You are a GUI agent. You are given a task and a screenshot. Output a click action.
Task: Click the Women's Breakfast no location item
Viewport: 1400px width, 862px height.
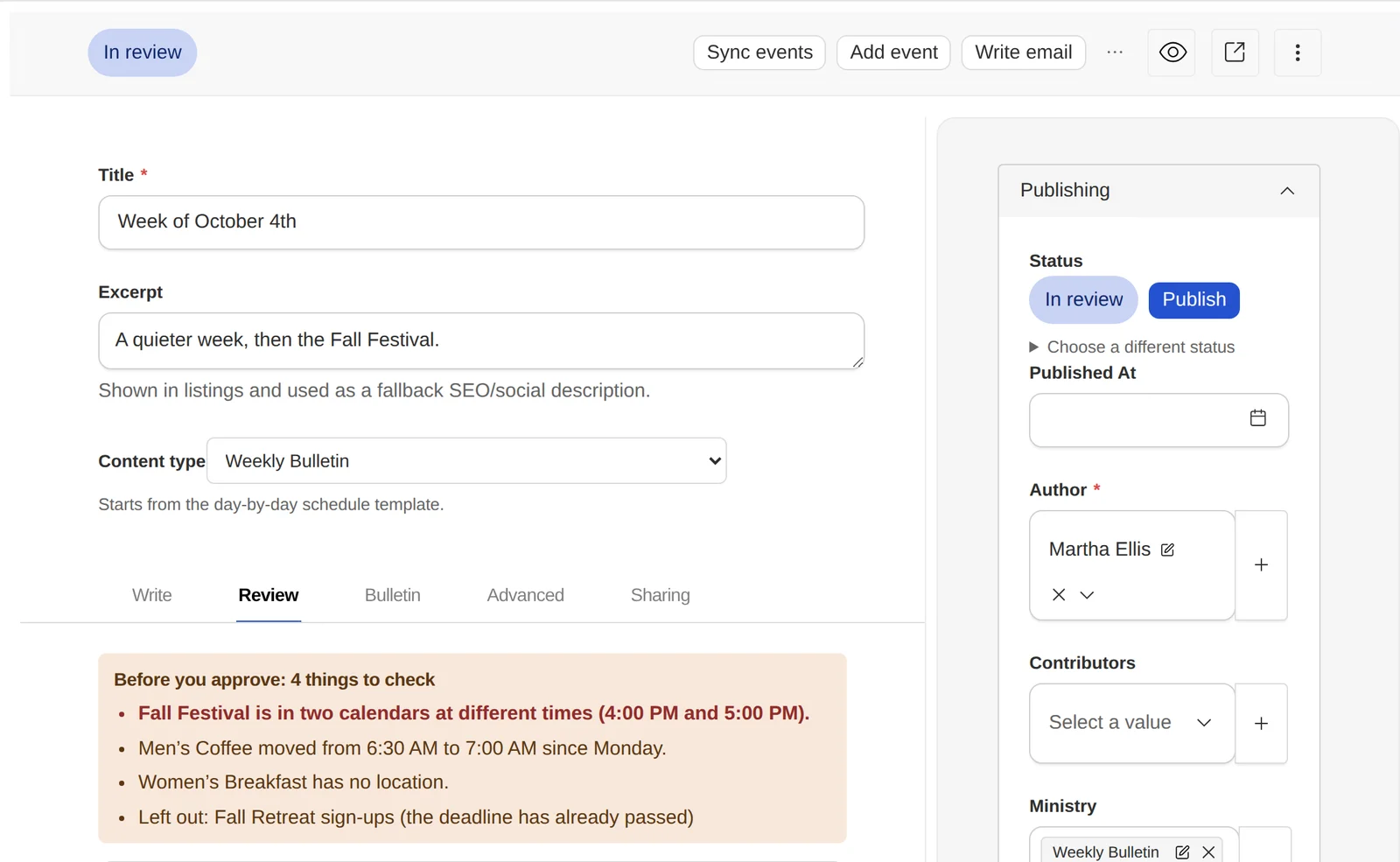(293, 782)
